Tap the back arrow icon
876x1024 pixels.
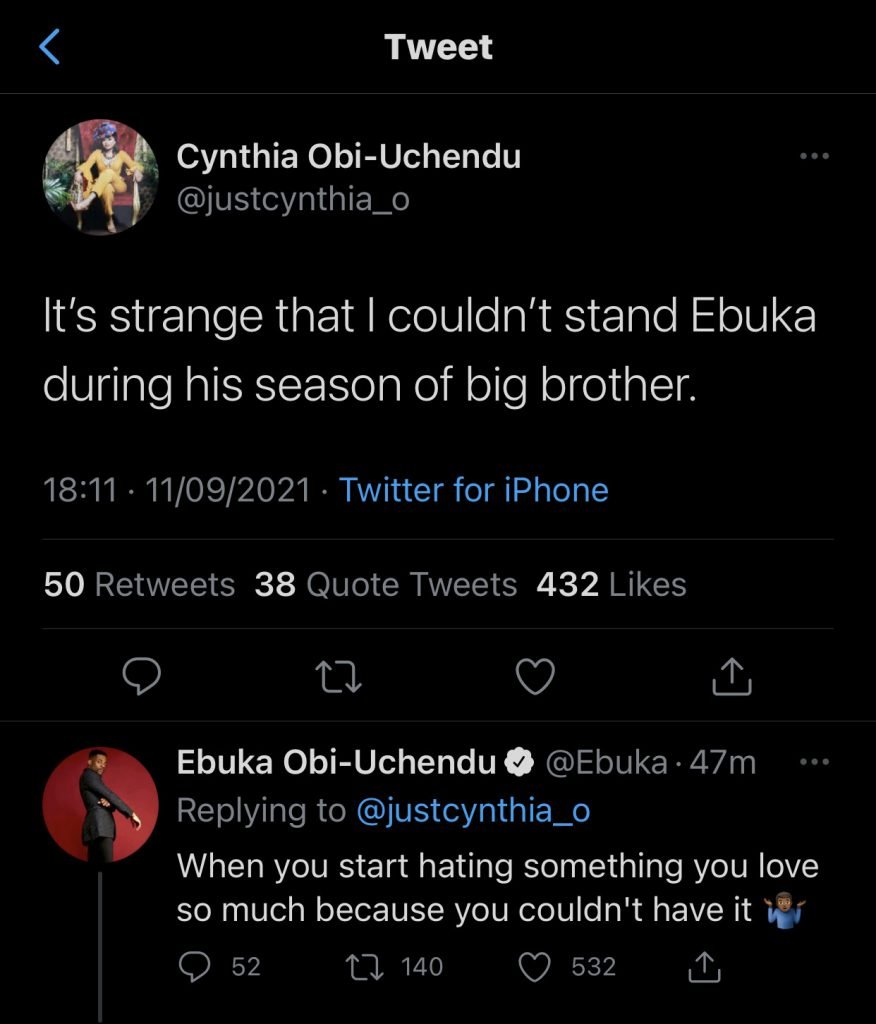coord(50,47)
